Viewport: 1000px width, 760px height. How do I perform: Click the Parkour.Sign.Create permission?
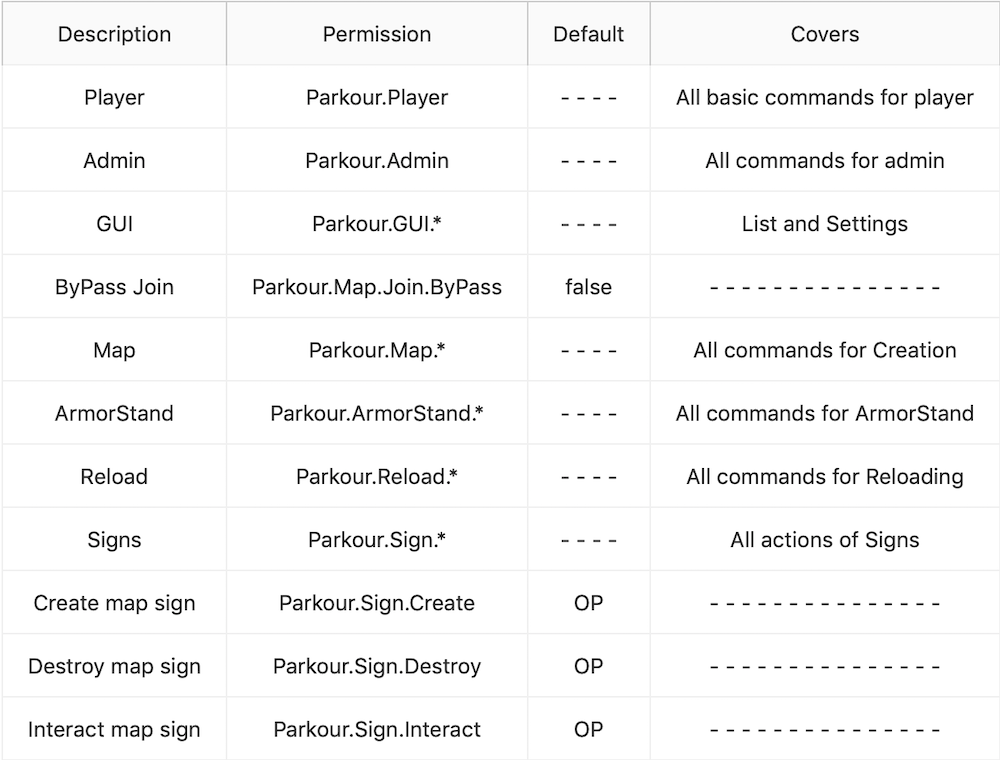[377, 603]
